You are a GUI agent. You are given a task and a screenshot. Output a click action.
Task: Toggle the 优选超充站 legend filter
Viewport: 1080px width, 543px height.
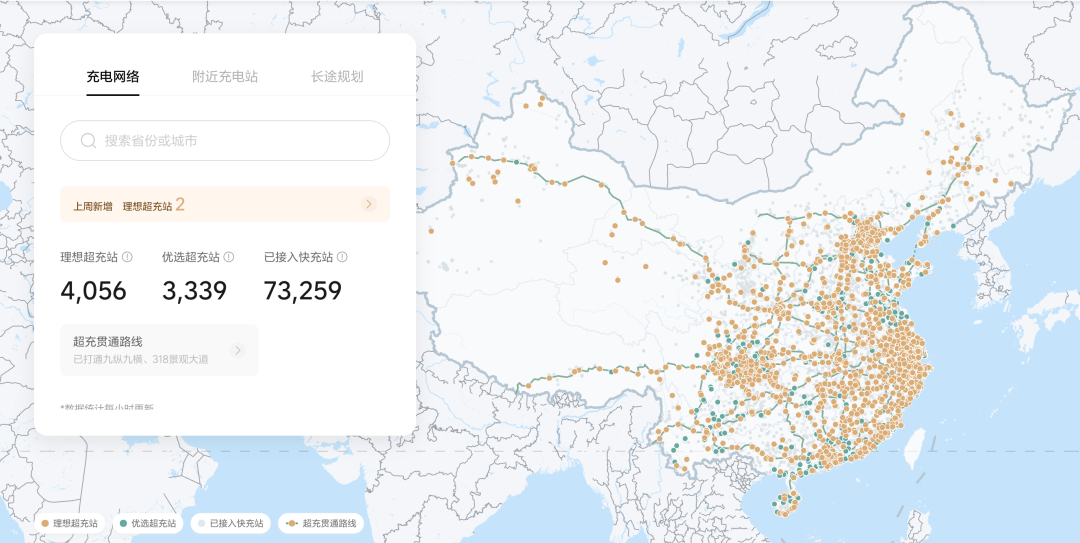click(148, 523)
